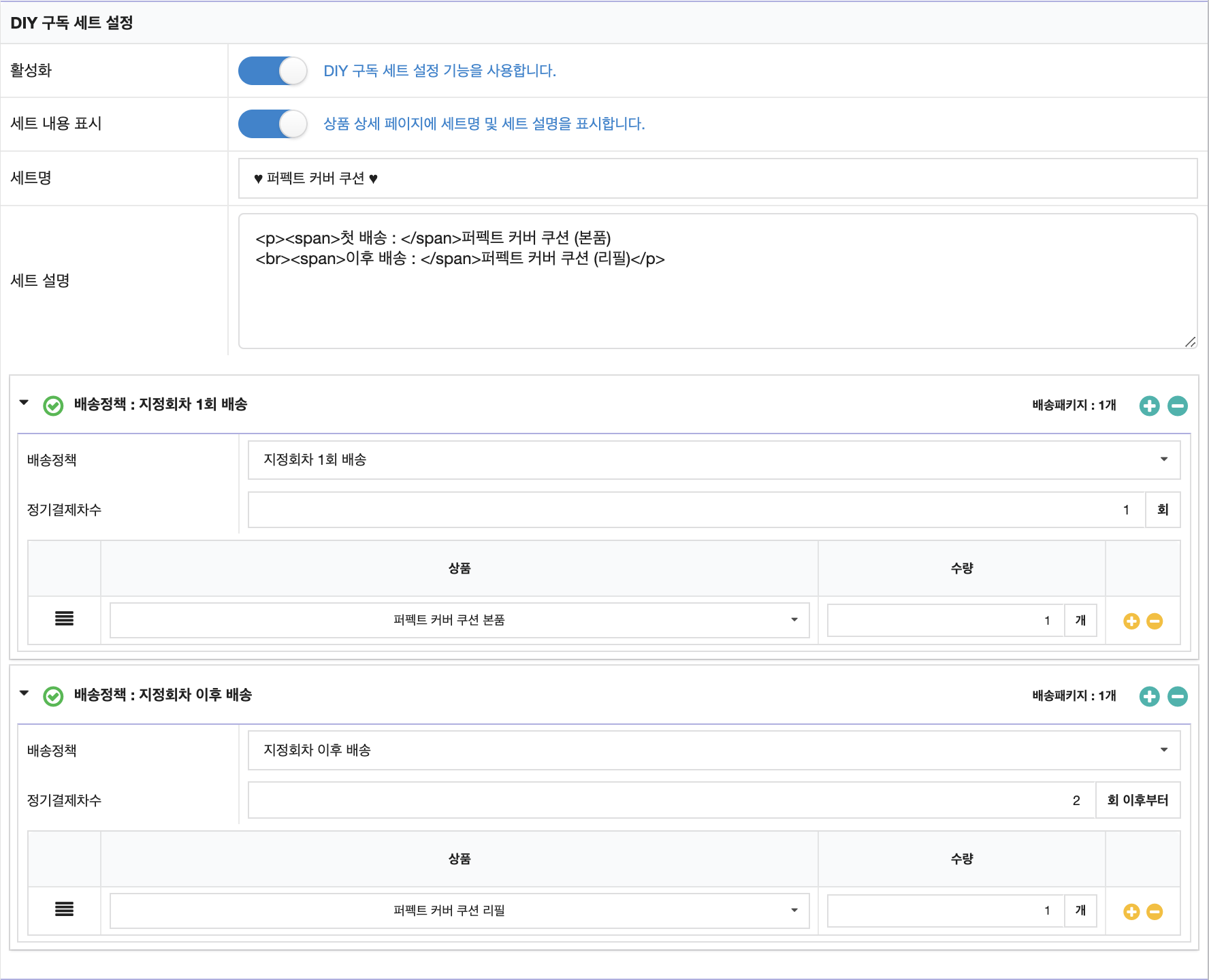The width and height of the screenshot is (1209, 980).
Task: Click teal minus icon in 지정회차 1회 배송 header
Action: click(x=1177, y=406)
